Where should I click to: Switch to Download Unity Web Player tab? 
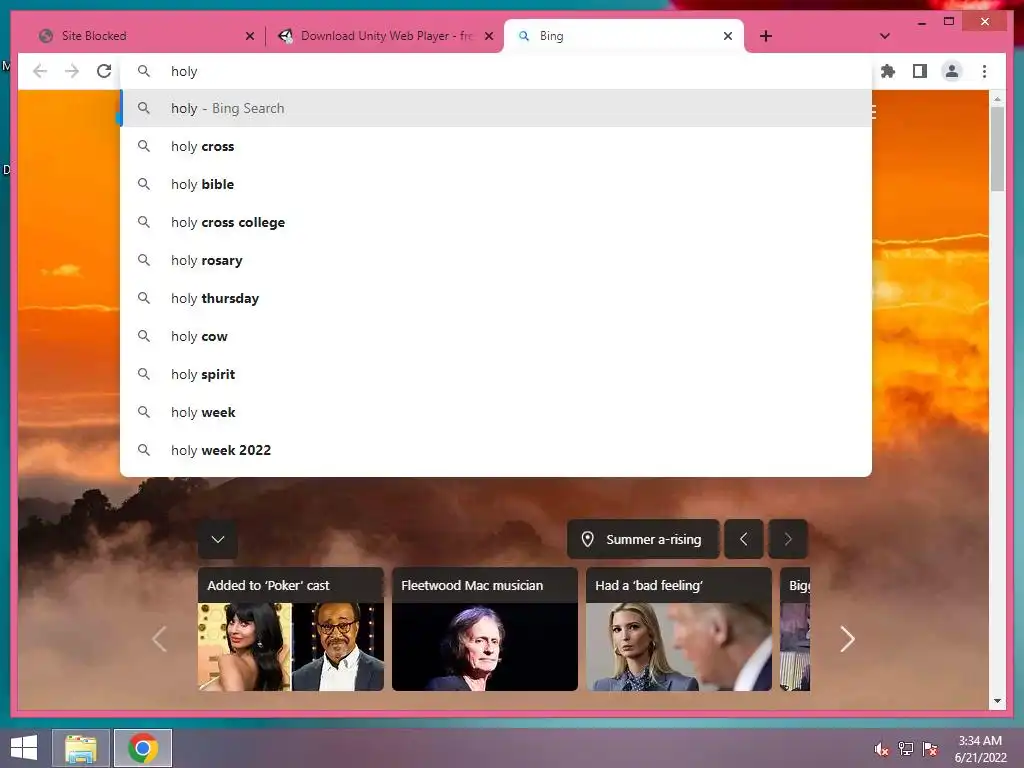[x=384, y=36]
